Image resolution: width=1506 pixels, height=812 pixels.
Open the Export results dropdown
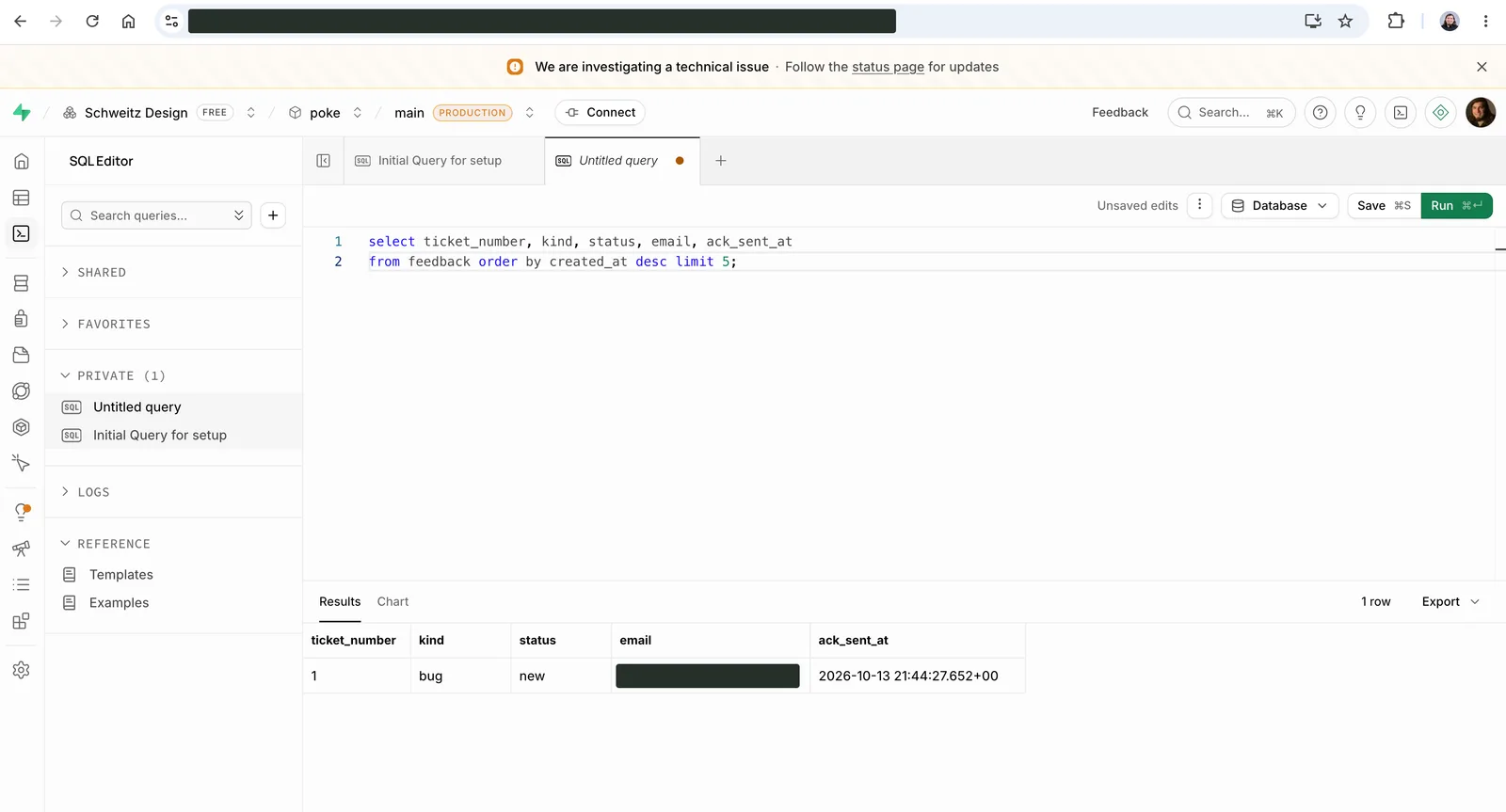point(1450,602)
